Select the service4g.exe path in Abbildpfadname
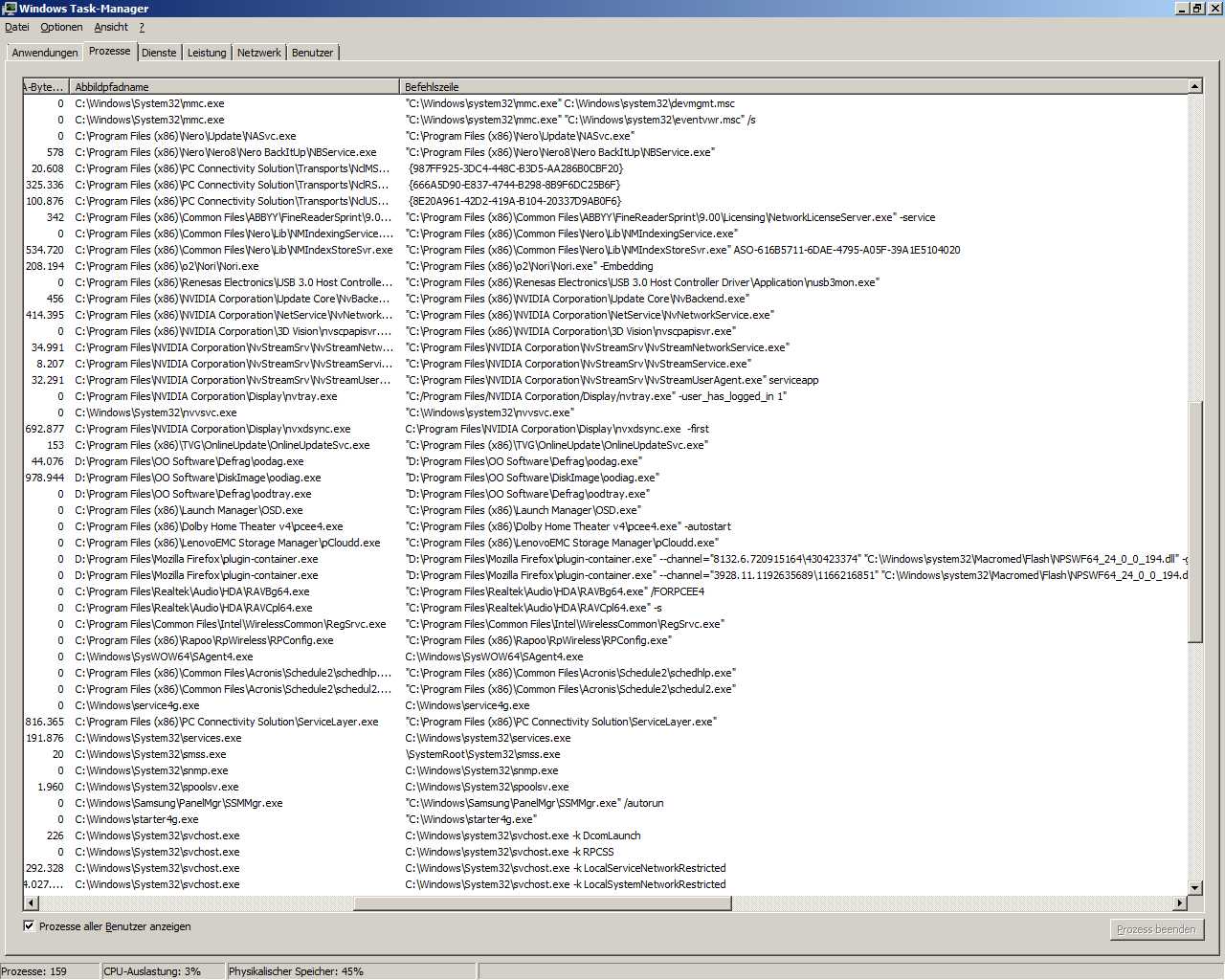Screen dimensions: 1225x980 [x=138, y=705]
